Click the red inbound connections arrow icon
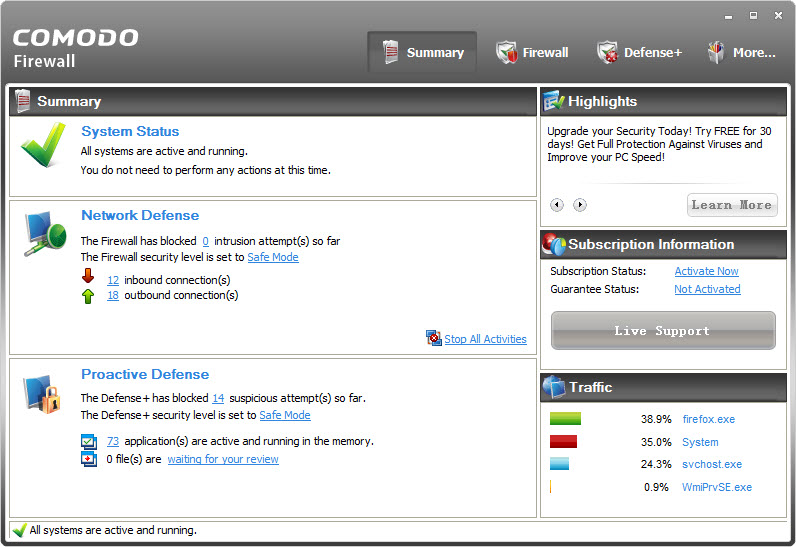796x547 pixels. click(x=88, y=276)
